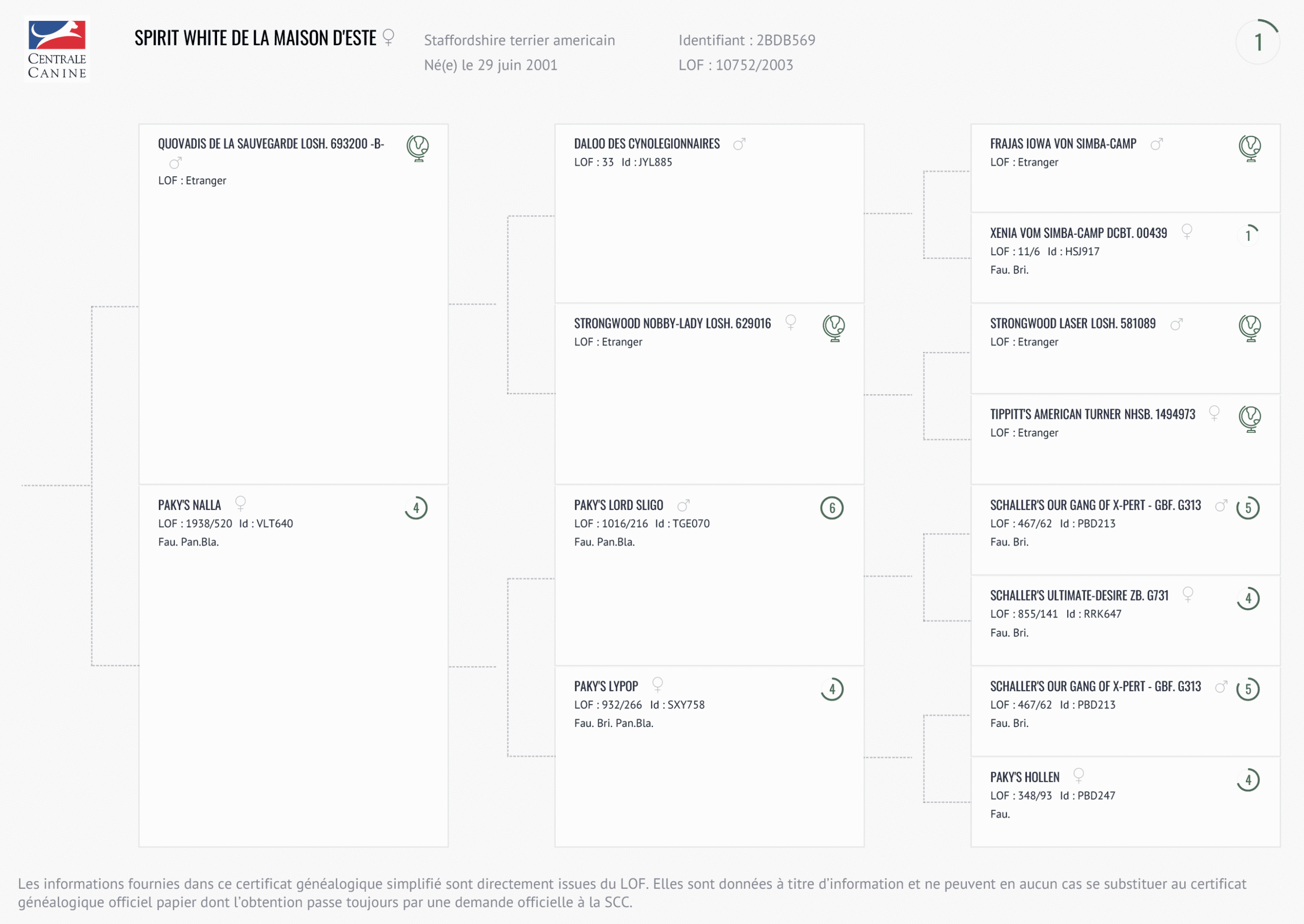Click globe icon beside Frajas Iowa von Simba-Camp
The image size is (1304, 924).
tap(1249, 148)
